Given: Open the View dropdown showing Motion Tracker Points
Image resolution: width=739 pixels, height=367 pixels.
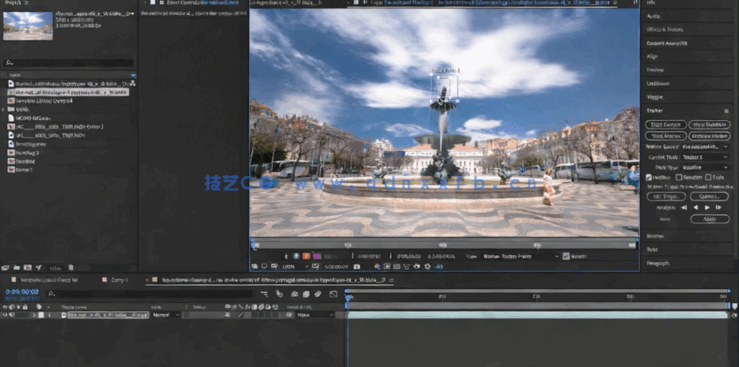Looking at the screenshot, I should click(520, 256).
